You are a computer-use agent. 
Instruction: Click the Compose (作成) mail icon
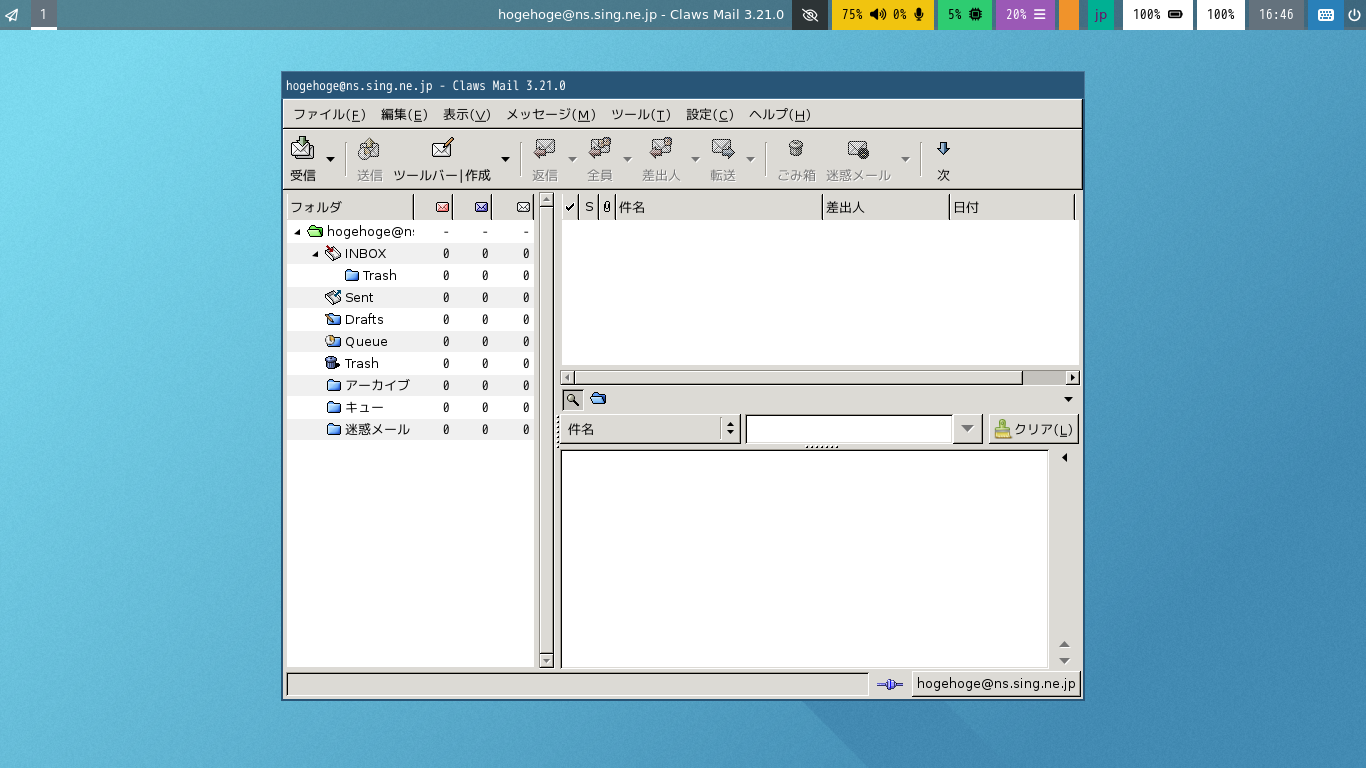pyautogui.click(x=442, y=150)
